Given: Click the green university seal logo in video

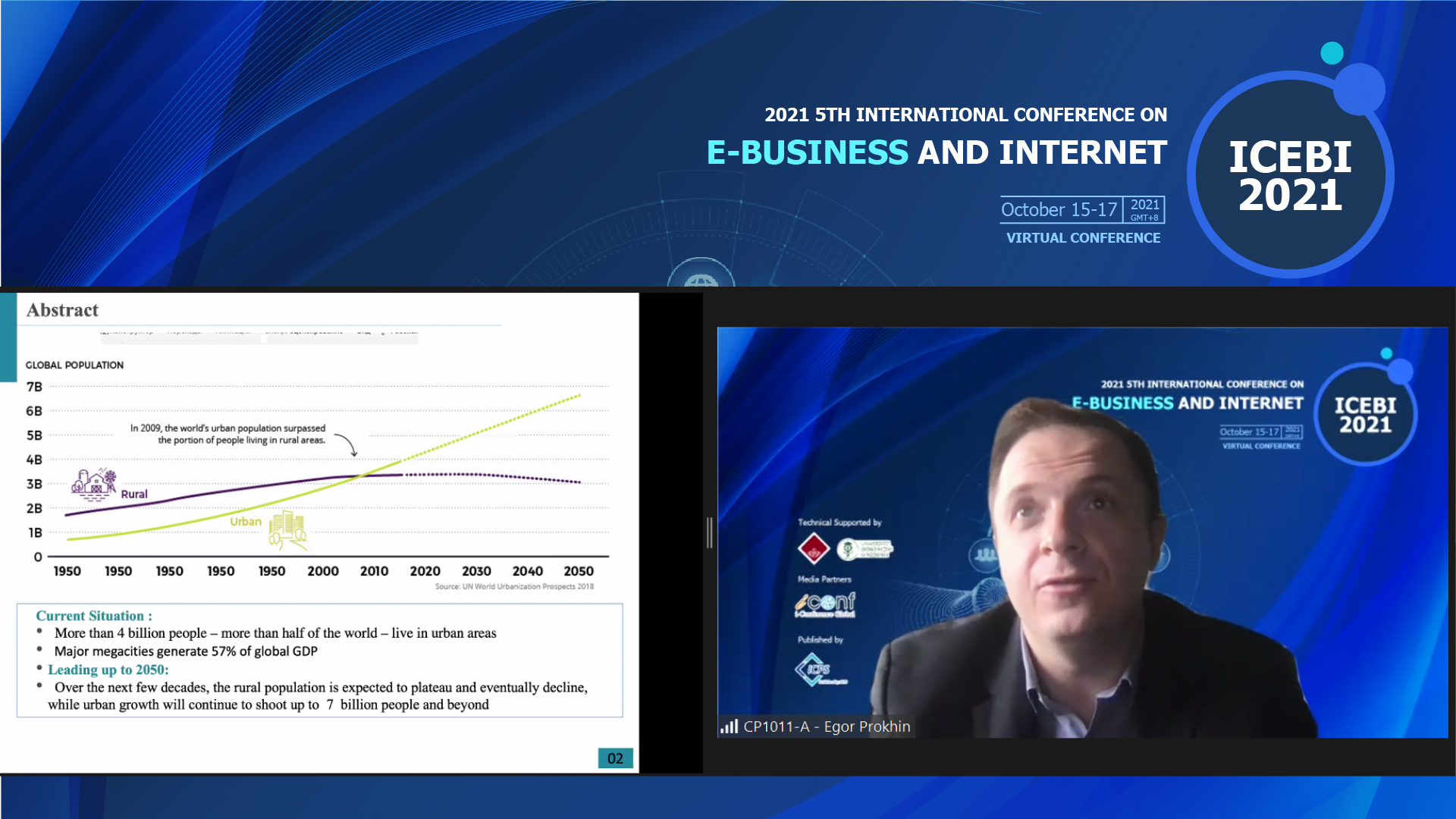Looking at the screenshot, I should [x=864, y=548].
